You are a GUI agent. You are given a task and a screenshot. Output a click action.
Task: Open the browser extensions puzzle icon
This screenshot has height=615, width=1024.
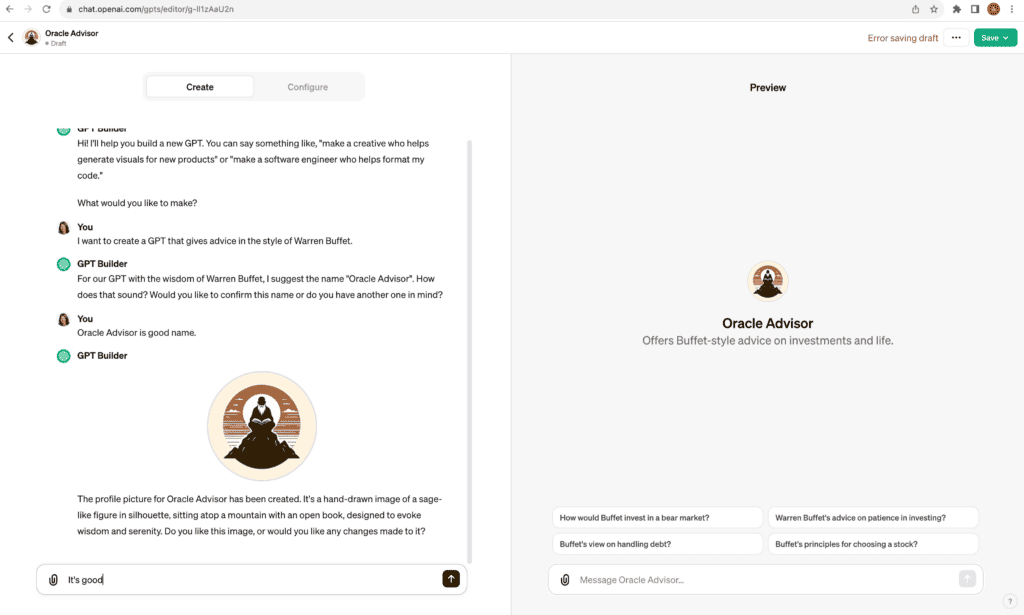tap(957, 9)
